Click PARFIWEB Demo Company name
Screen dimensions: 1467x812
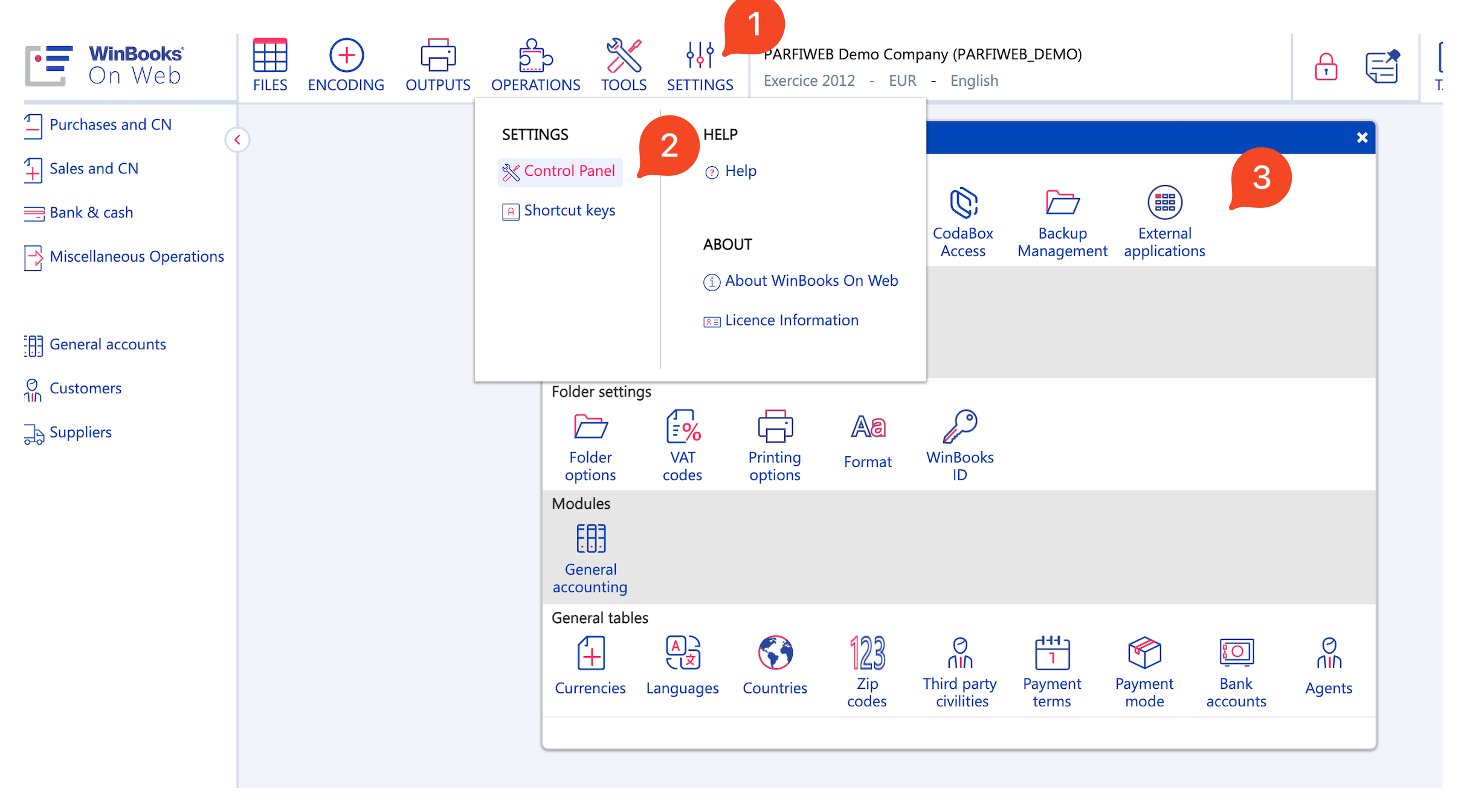922,54
